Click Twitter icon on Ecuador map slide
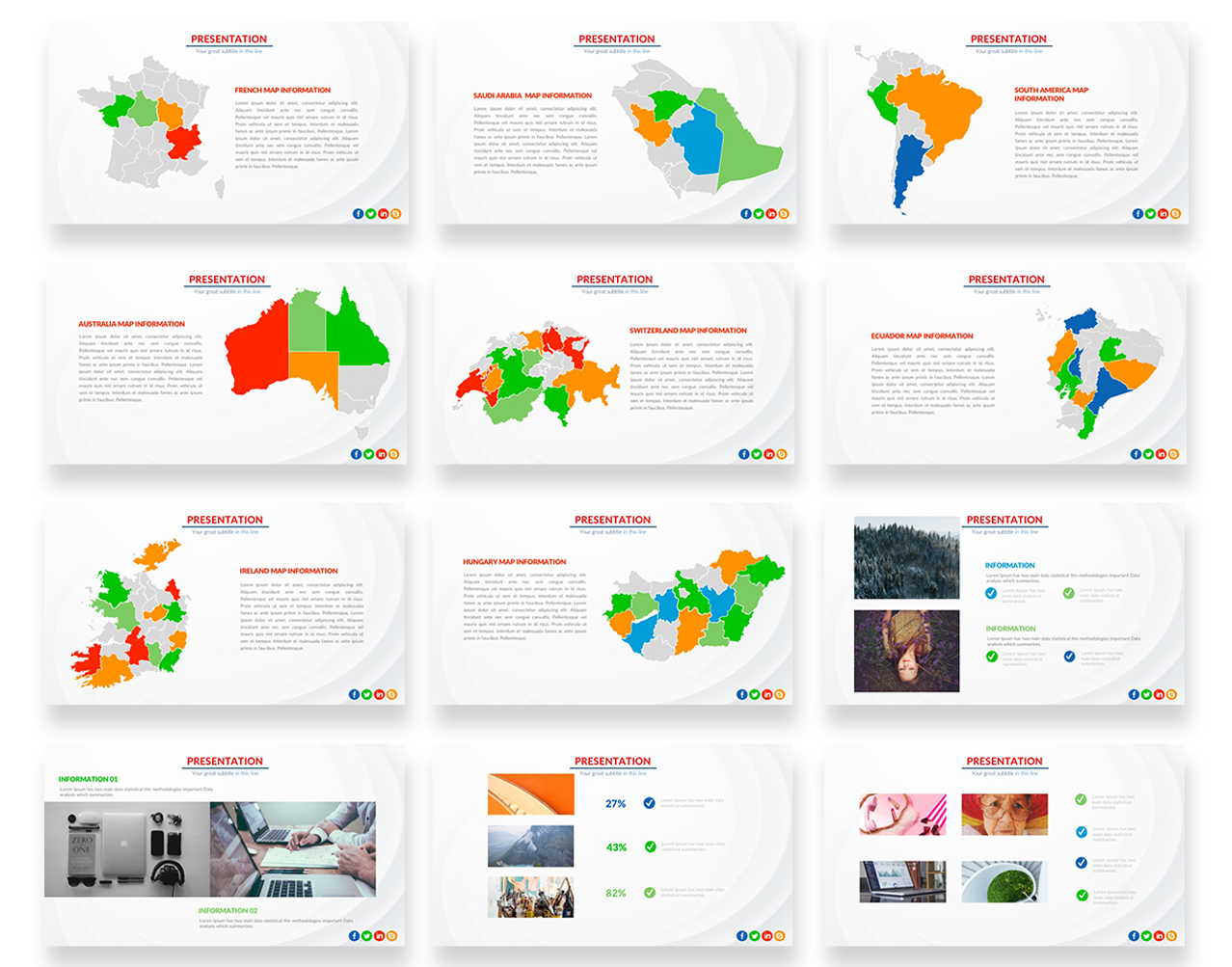 pos(1148,454)
